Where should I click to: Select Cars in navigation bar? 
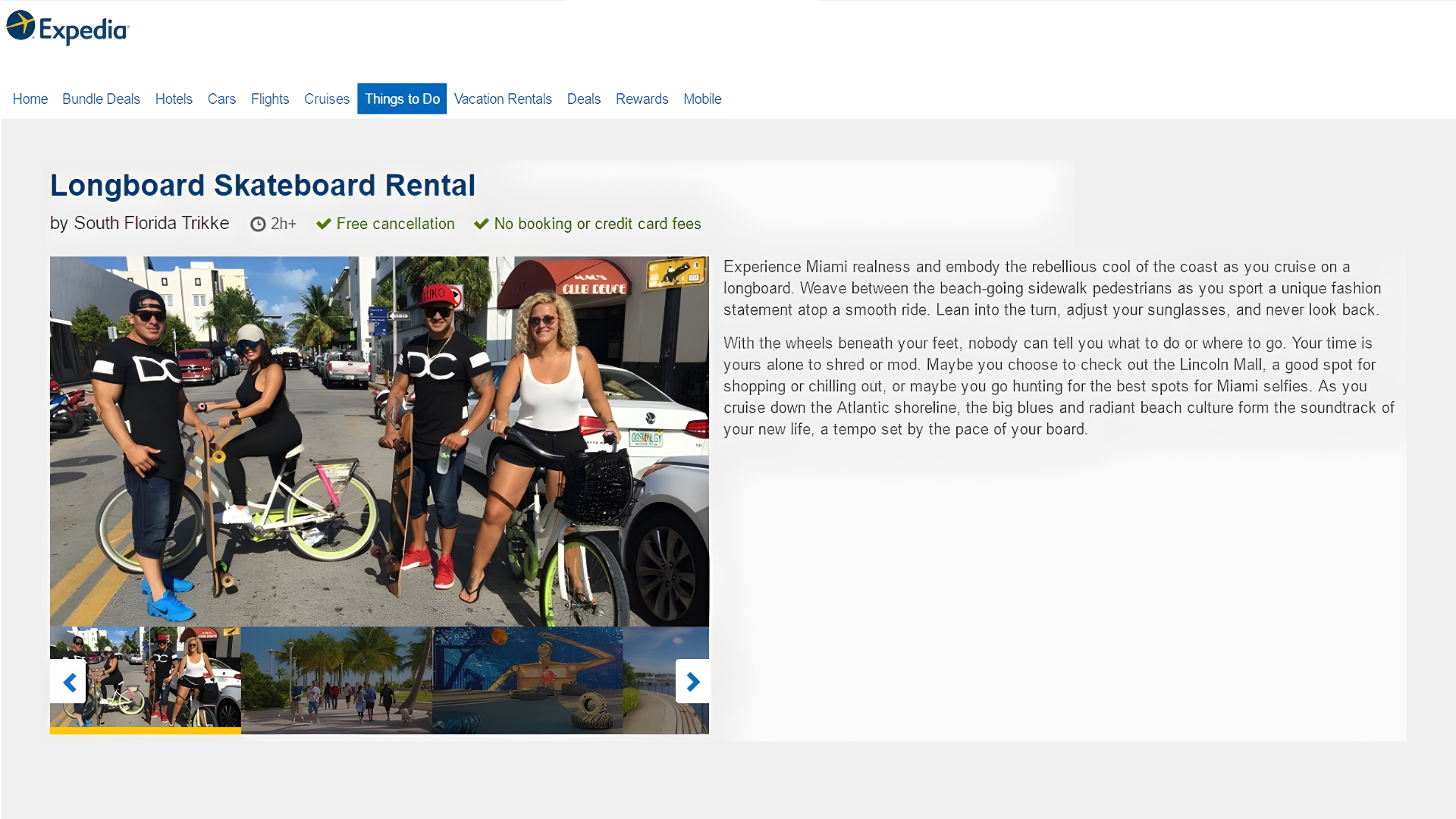[x=221, y=99]
